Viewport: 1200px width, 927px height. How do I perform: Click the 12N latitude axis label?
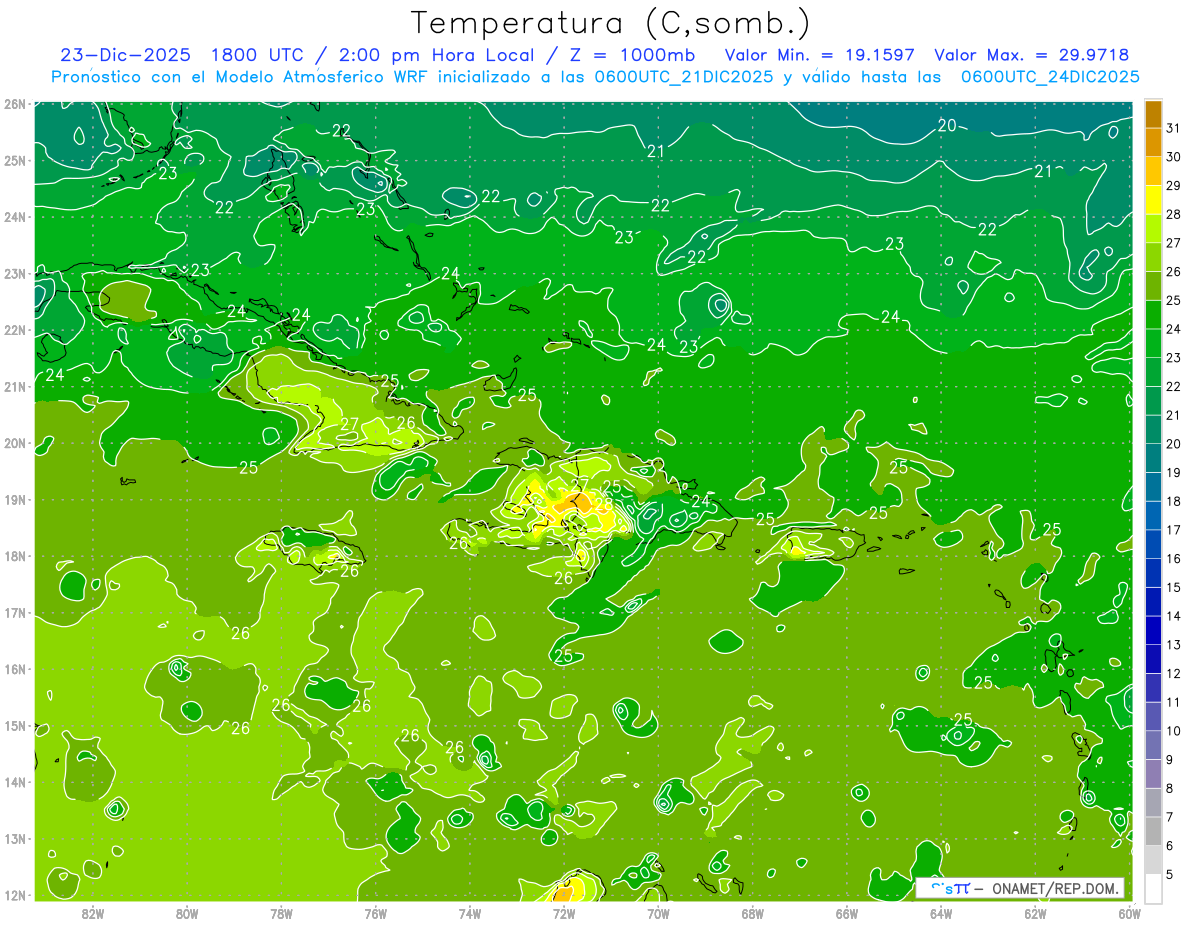point(15,894)
